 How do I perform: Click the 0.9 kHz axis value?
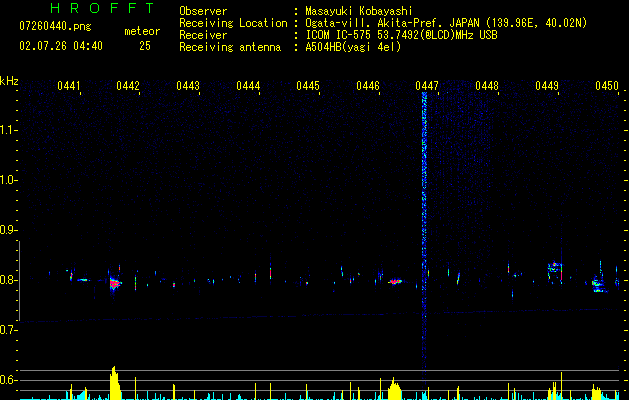click(x=9, y=230)
